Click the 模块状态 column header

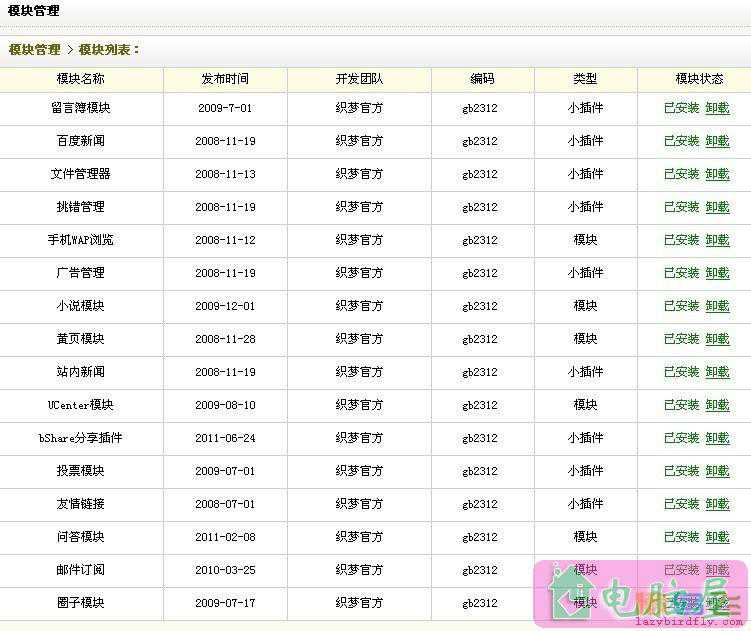699,79
